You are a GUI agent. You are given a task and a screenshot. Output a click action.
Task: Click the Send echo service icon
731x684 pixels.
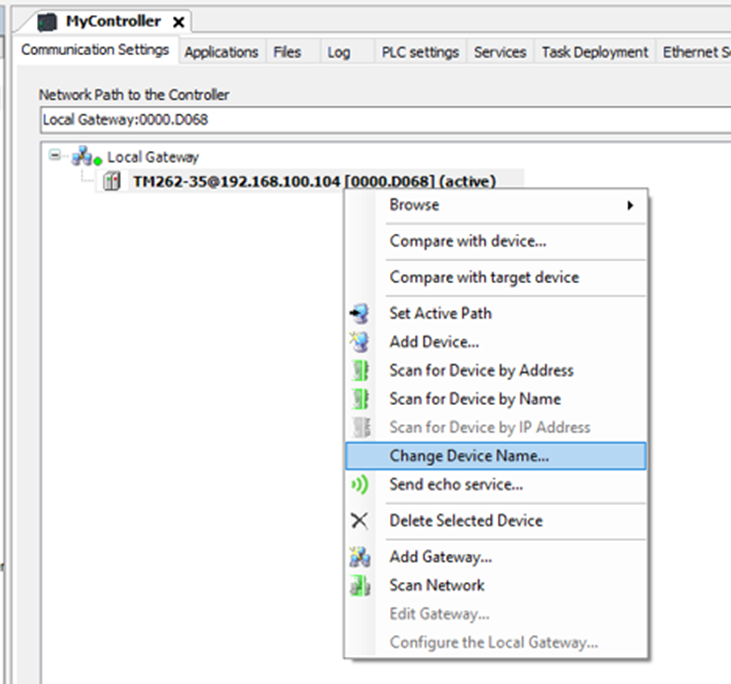[359, 484]
